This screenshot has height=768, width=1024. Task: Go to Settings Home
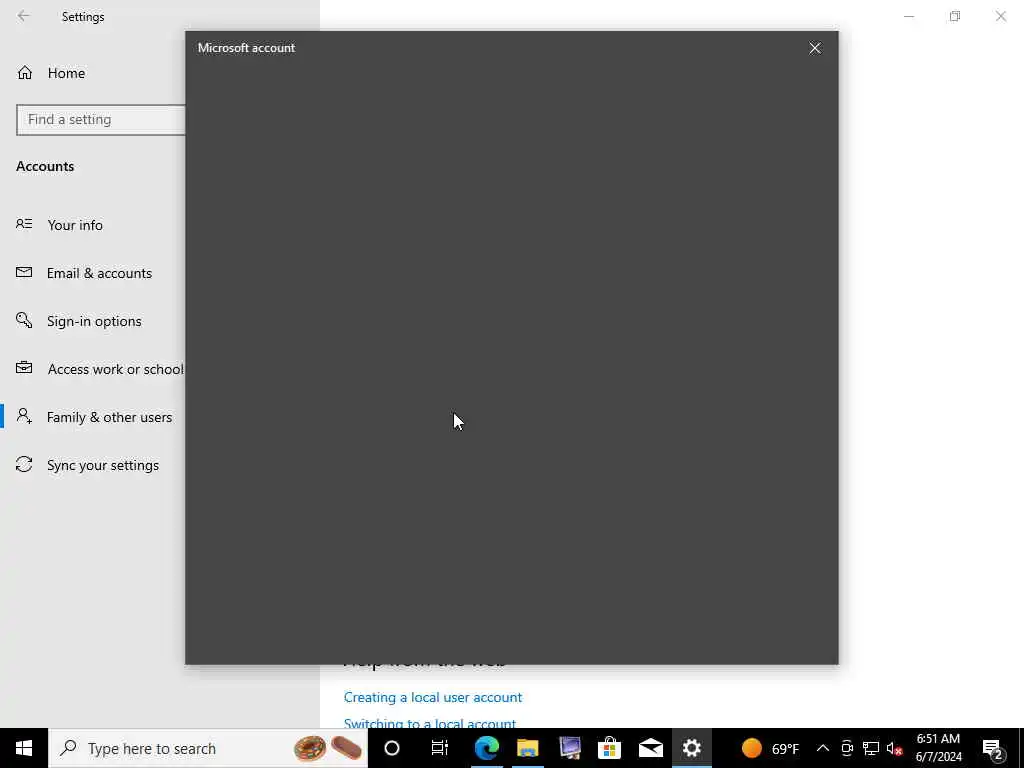66,73
